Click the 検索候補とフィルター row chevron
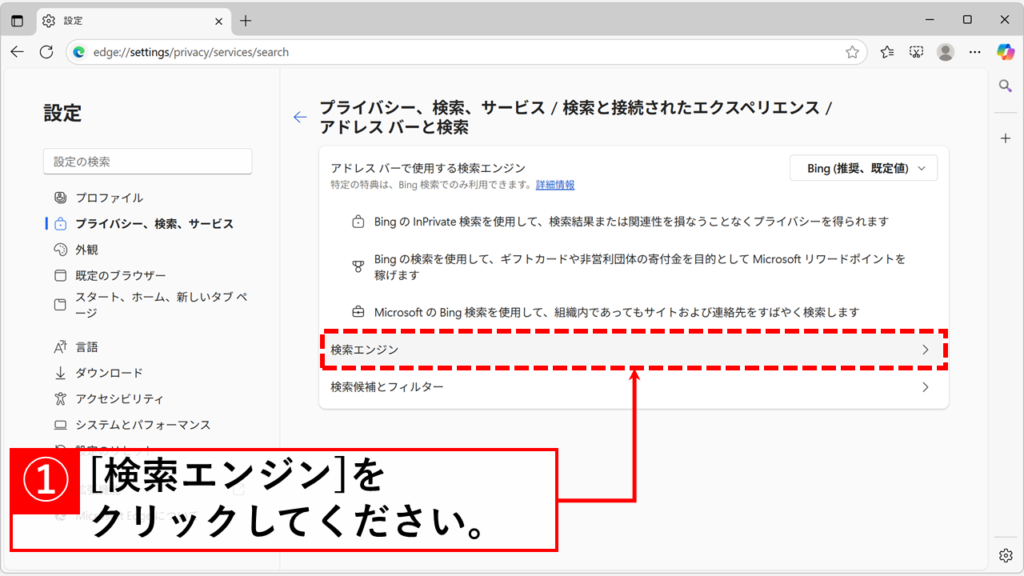 pyautogui.click(x=925, y=387)
